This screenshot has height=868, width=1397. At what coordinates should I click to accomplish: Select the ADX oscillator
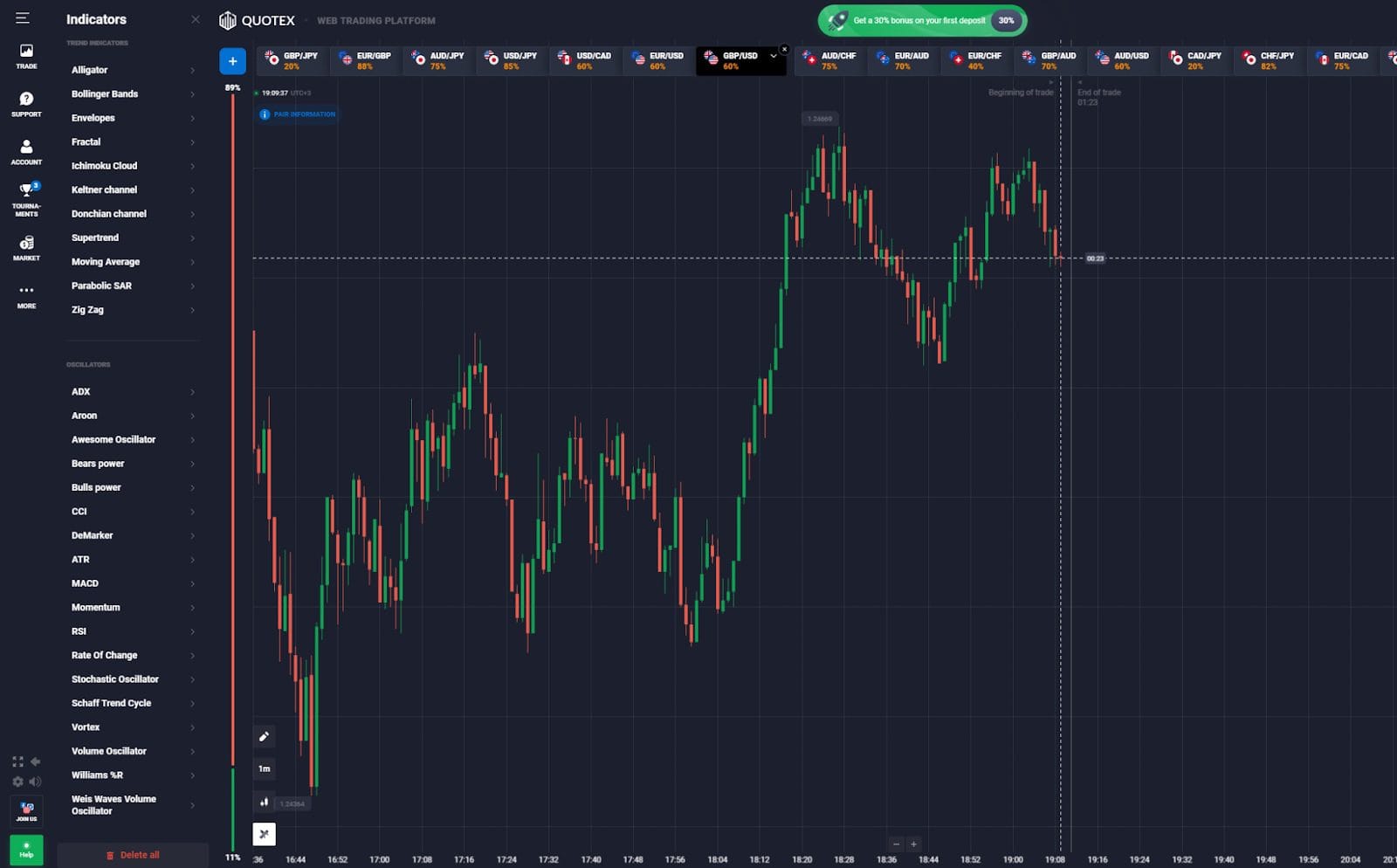click(133, 392)
